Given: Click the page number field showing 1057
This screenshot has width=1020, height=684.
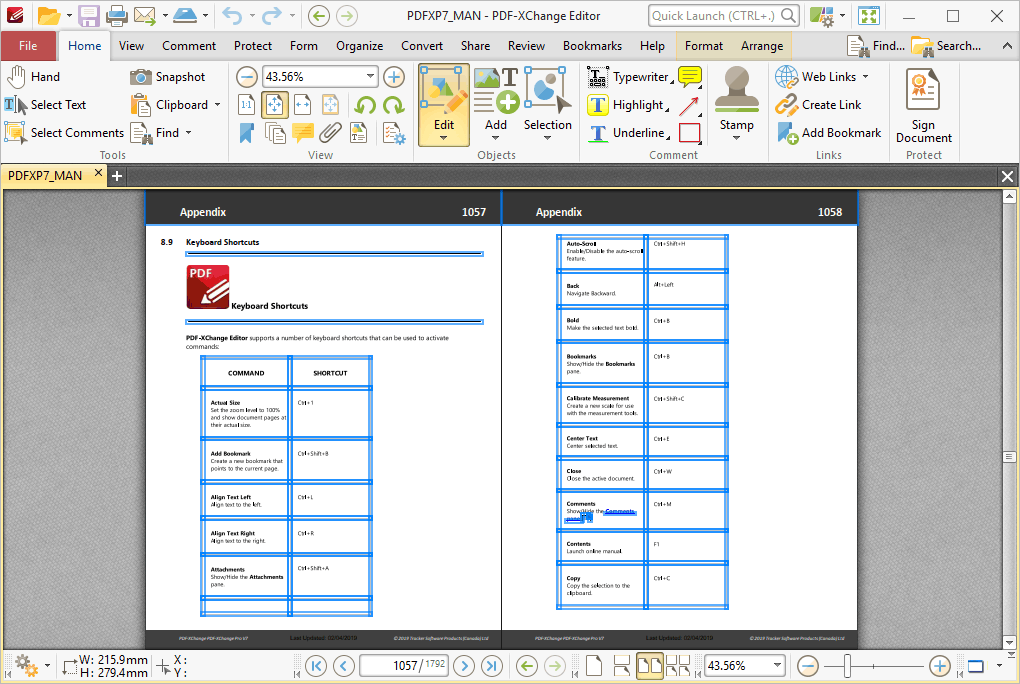Looking at the screenshot, I should click(404, 666).
